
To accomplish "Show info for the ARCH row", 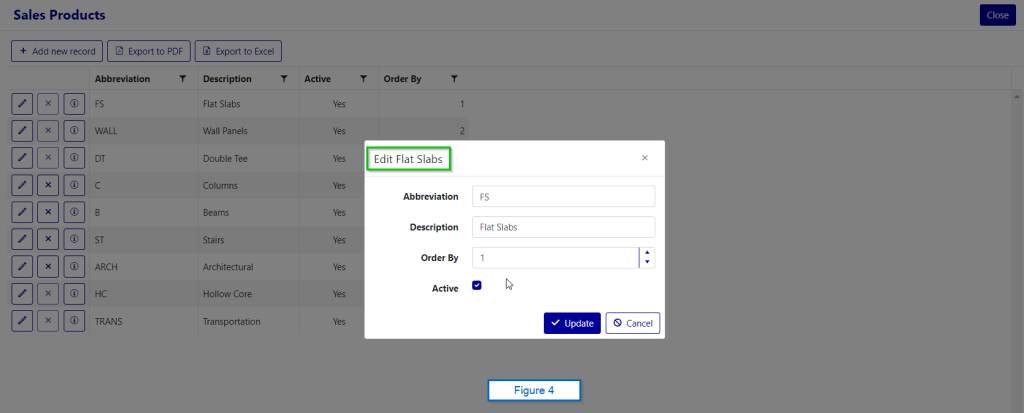I will [74, 267].
